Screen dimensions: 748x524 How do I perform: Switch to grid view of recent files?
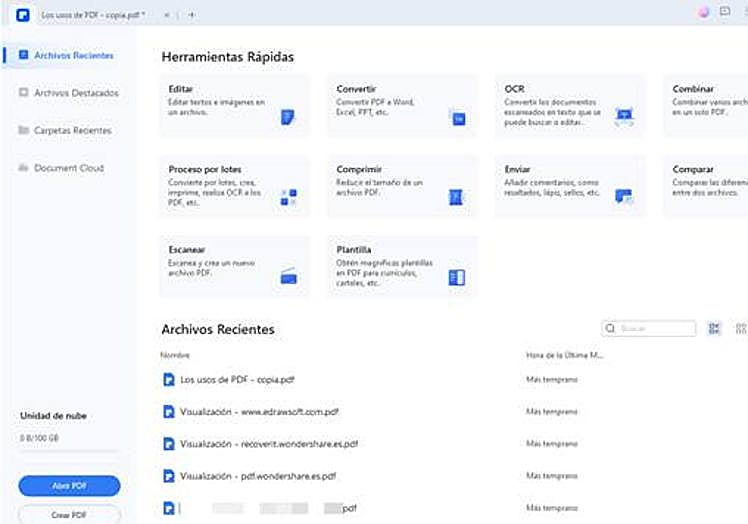coord(740,328)
